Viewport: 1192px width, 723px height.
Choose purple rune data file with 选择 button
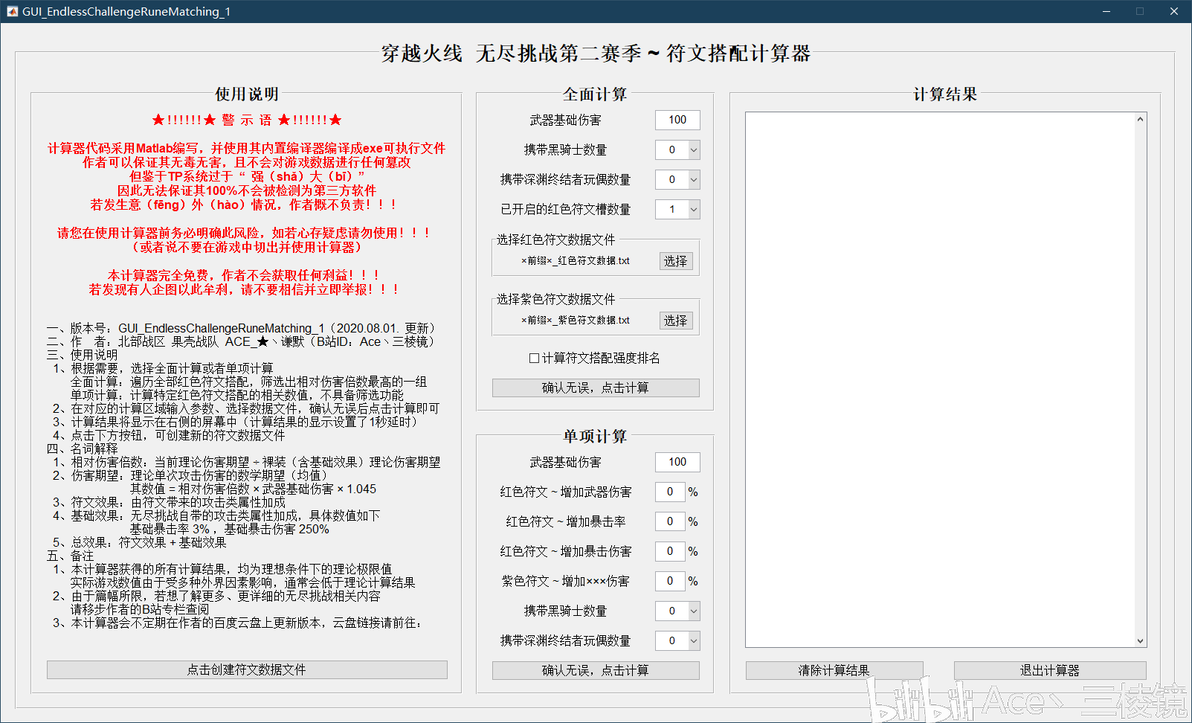(x=675, y=320)
